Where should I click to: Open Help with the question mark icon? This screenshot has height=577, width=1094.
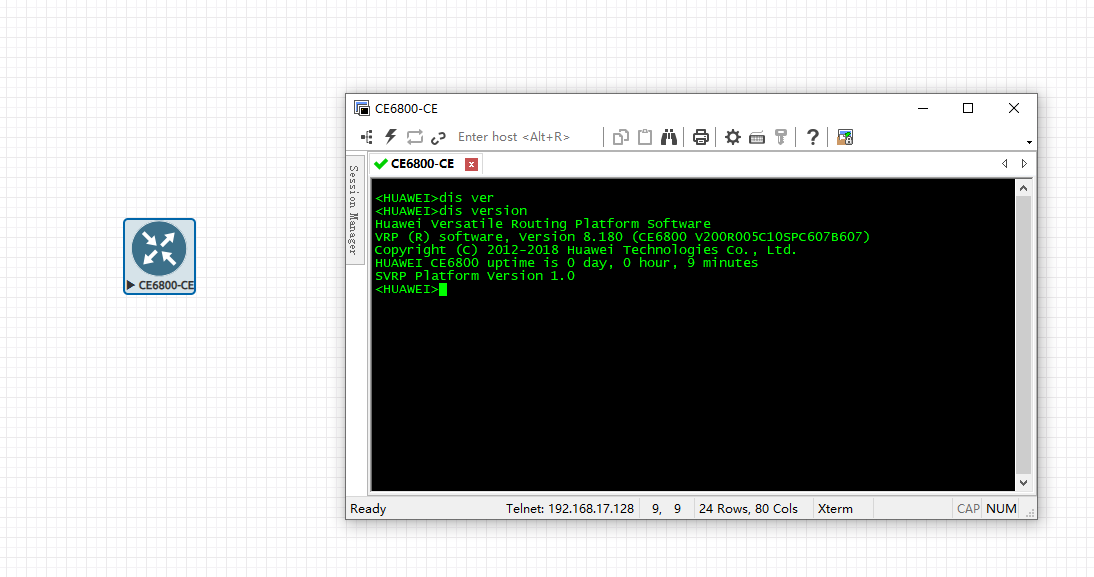pyautogui.click(x=812, y=137)
